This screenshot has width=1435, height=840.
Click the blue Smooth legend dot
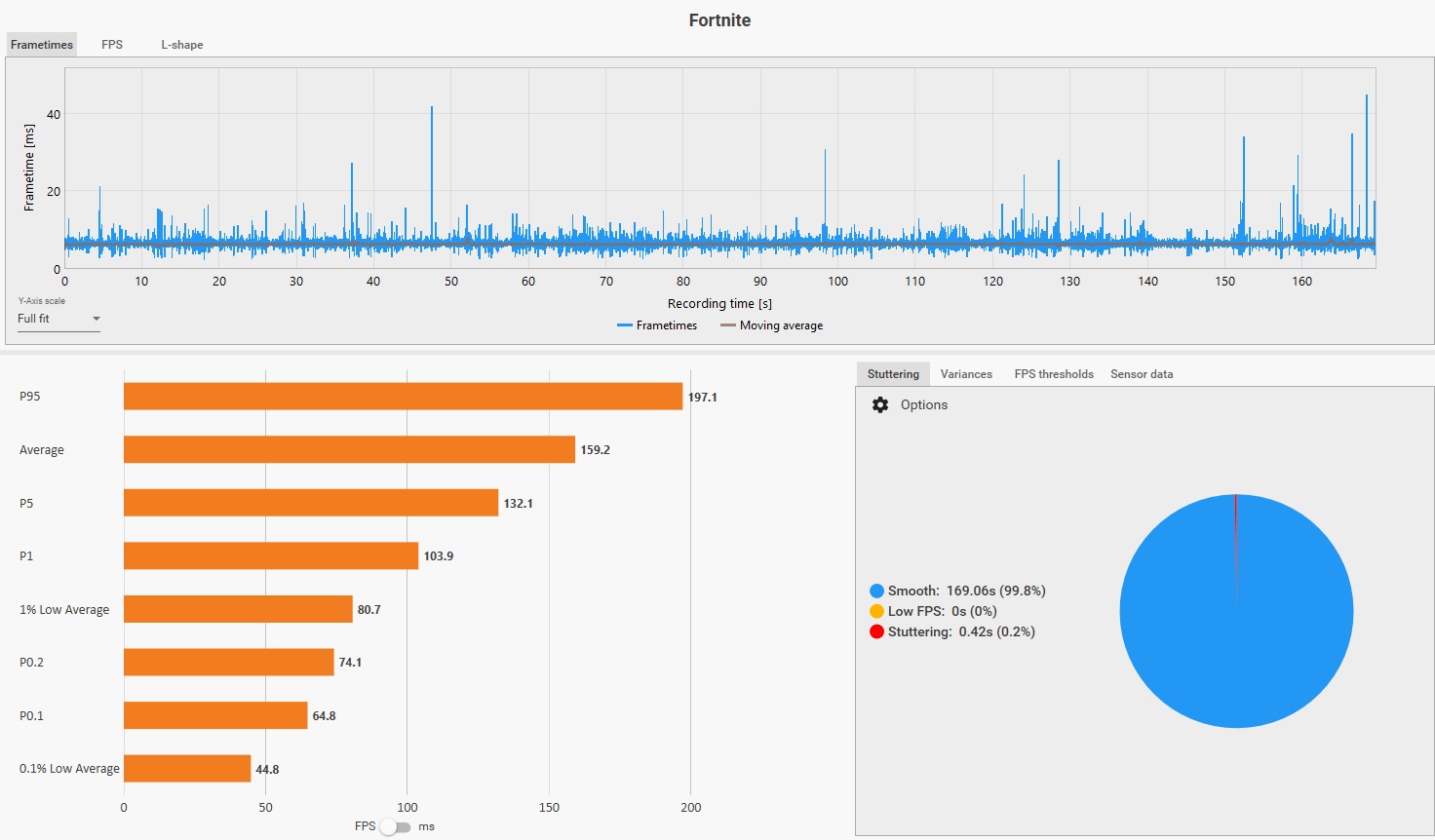click(876, 591)
